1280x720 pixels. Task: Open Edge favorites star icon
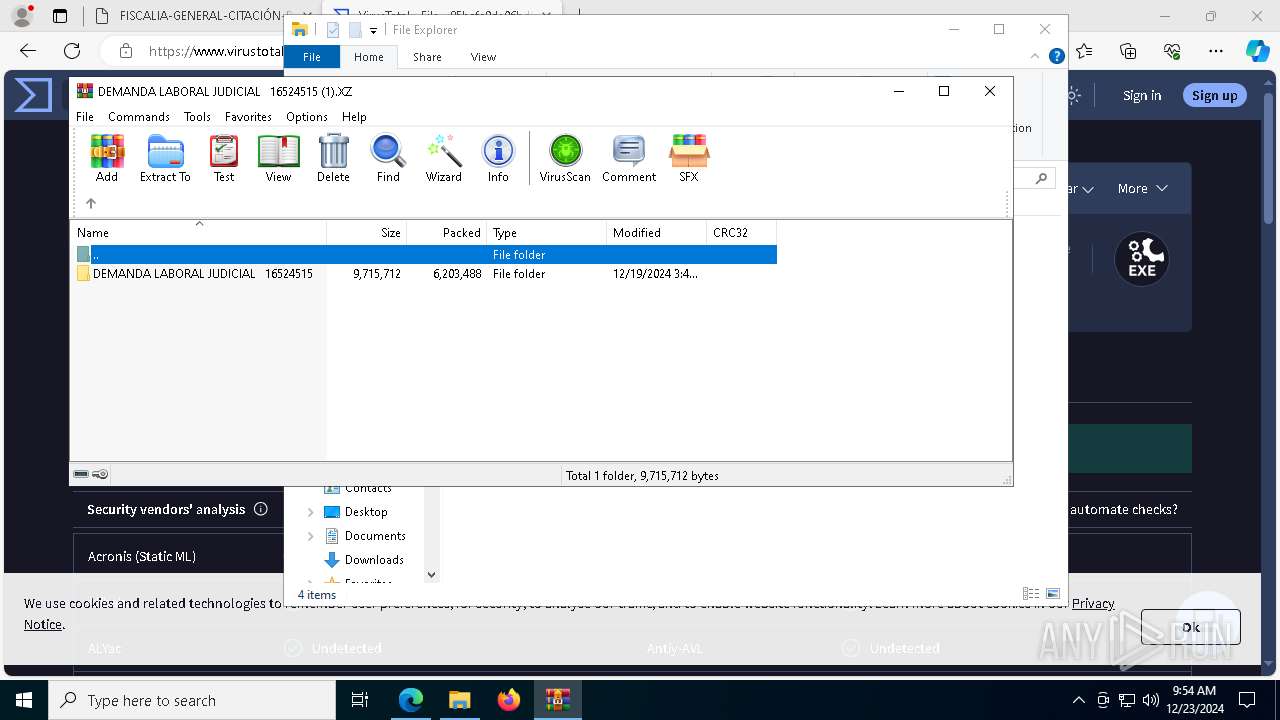point(1085,51)
